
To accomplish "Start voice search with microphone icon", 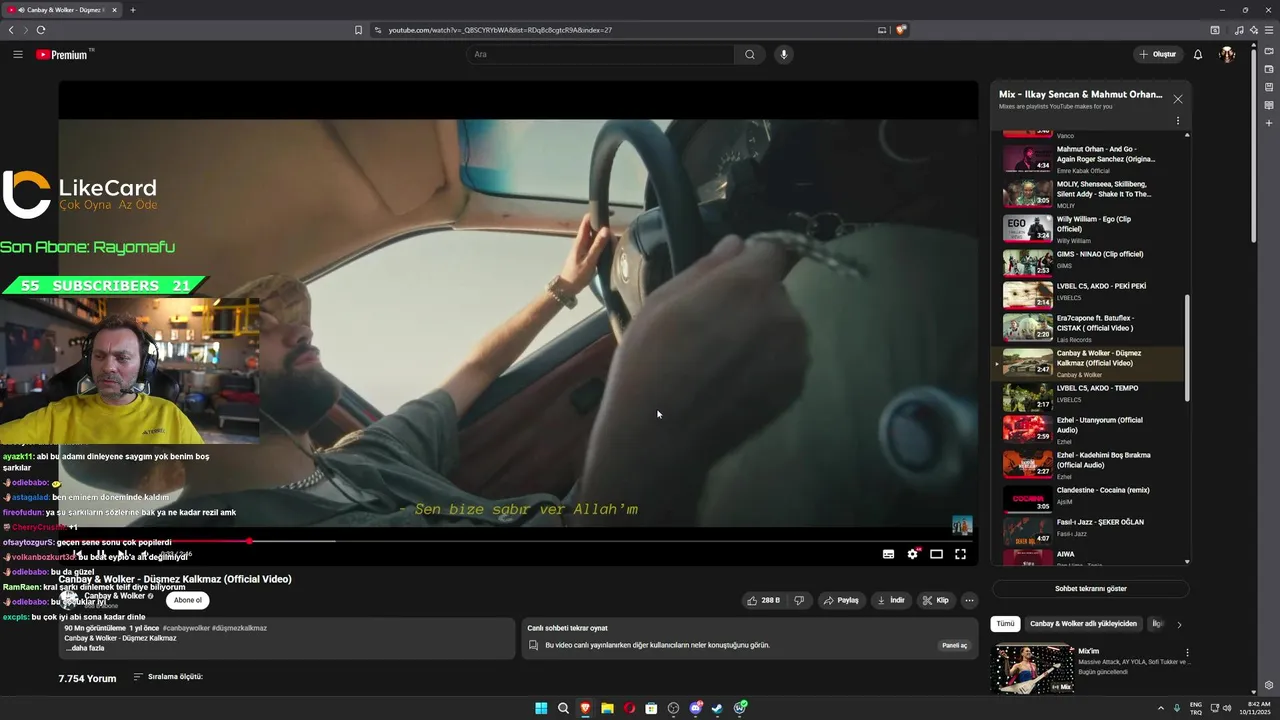I will (784, 54).
